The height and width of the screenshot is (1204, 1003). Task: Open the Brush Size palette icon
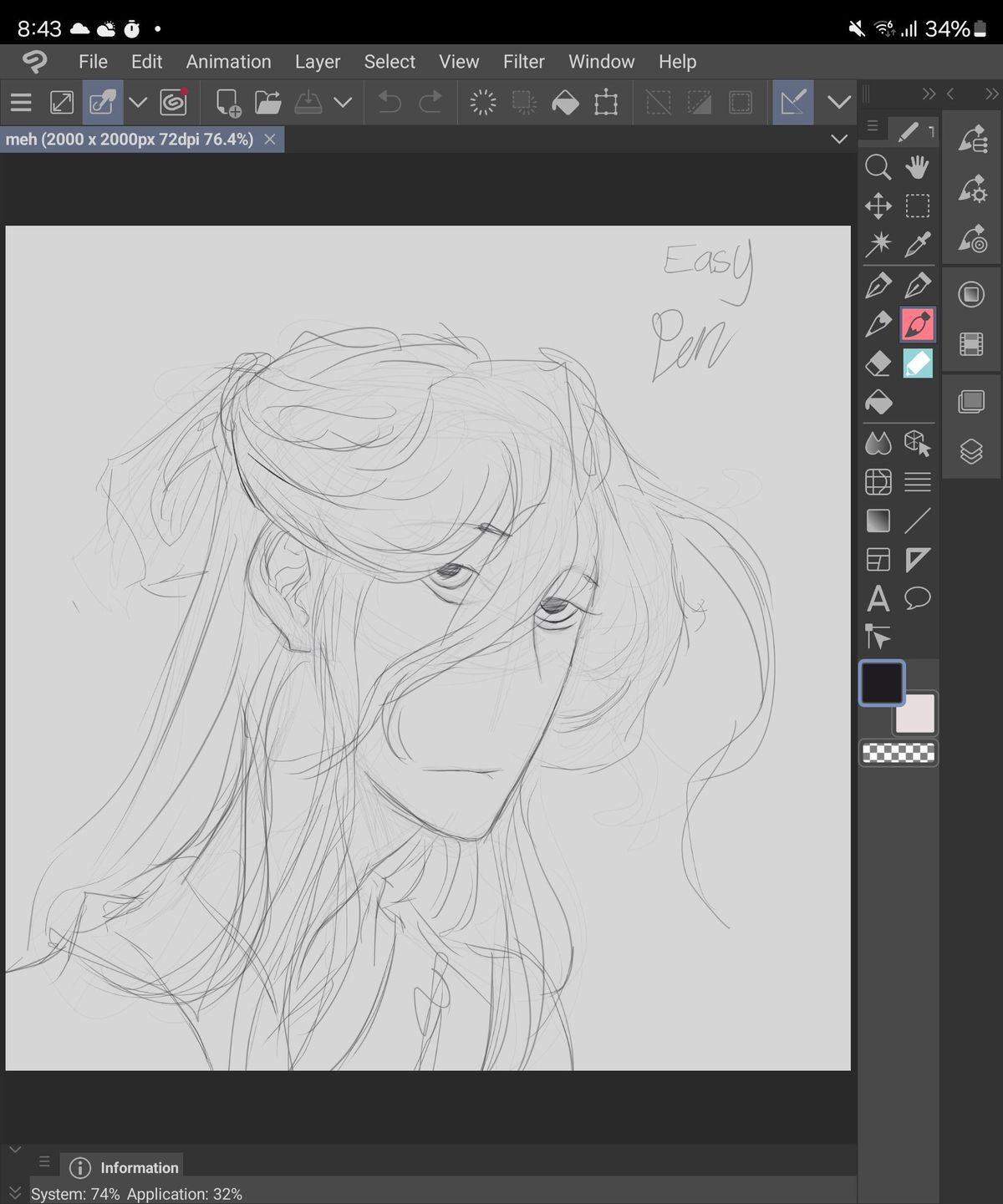point(972,239)
